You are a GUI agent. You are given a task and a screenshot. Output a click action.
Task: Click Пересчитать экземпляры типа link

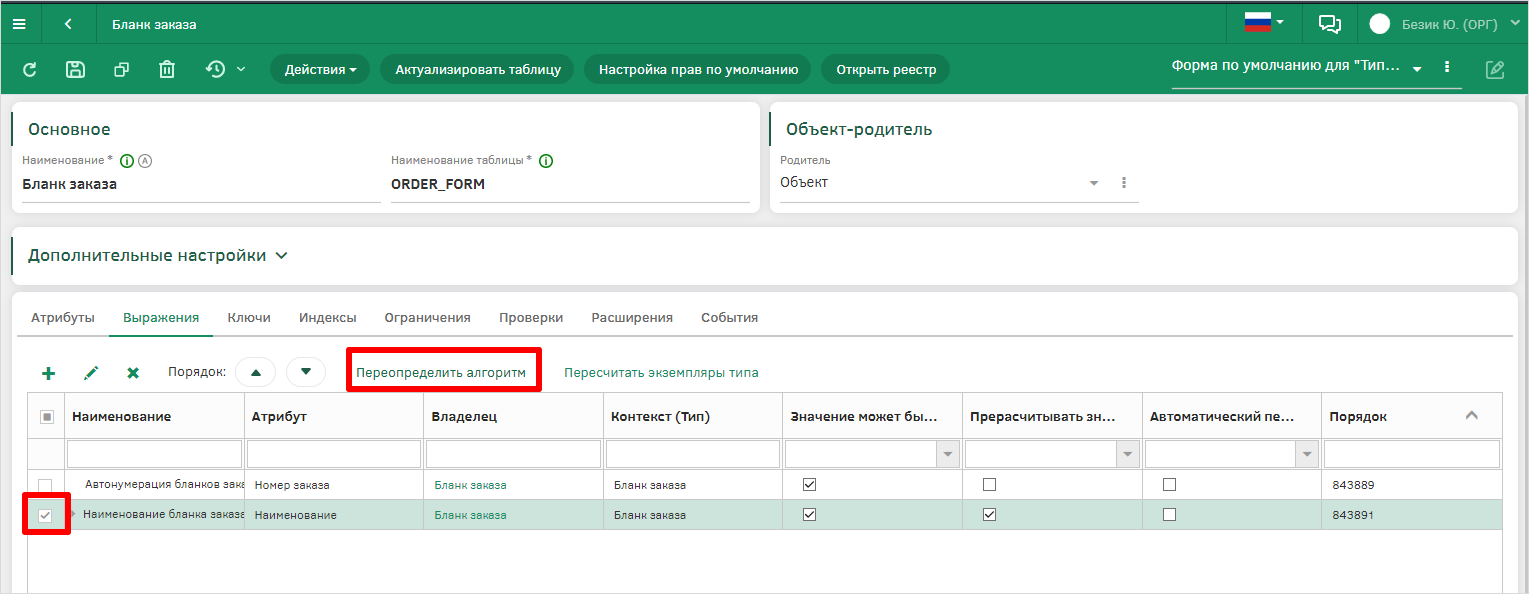coord(661,372)
